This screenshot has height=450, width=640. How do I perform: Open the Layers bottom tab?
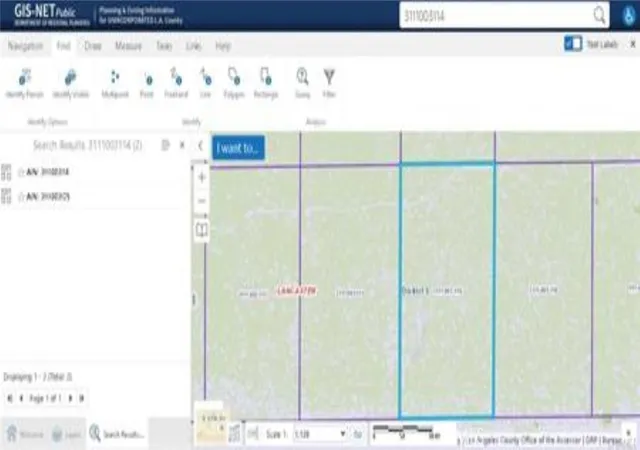click(67, 434)
